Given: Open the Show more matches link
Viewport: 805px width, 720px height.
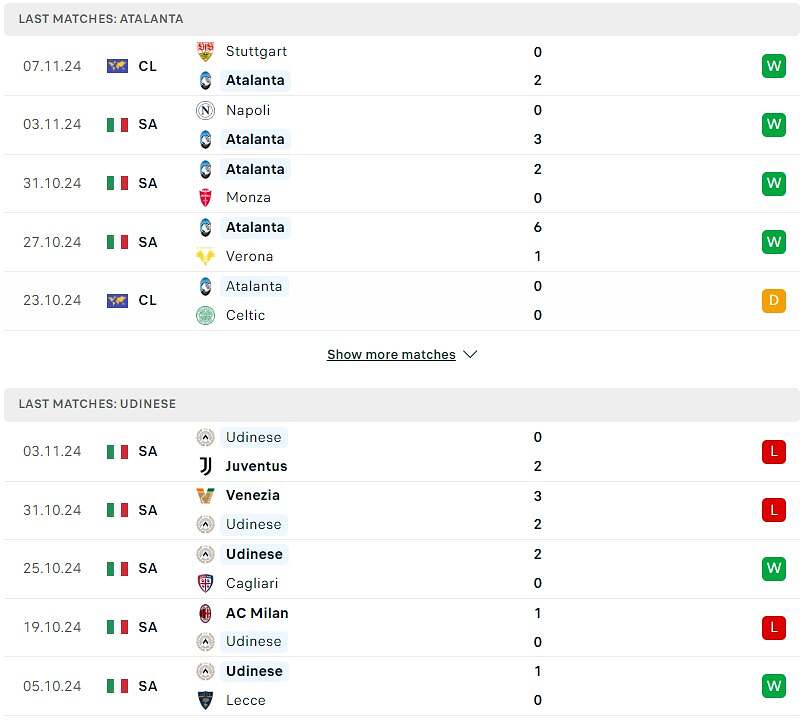Looking at the screenshot, I should 391,354.
